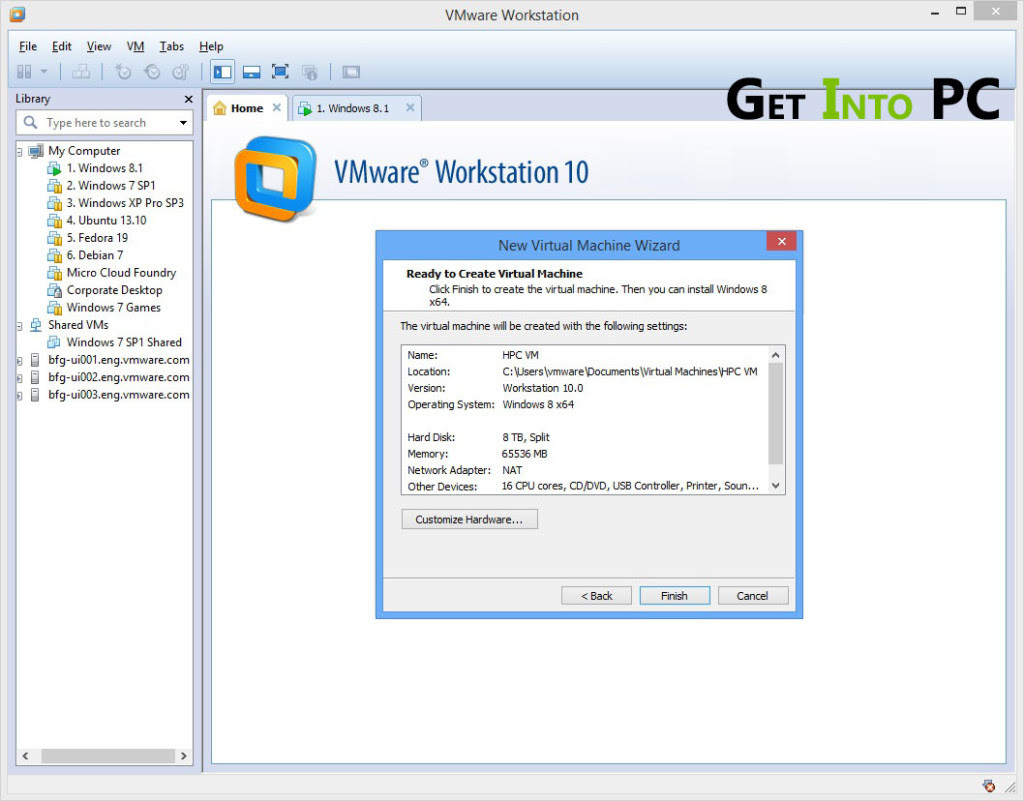
Task: Click the suspend/power toolbar icon
Action: (x=24, y=72)
